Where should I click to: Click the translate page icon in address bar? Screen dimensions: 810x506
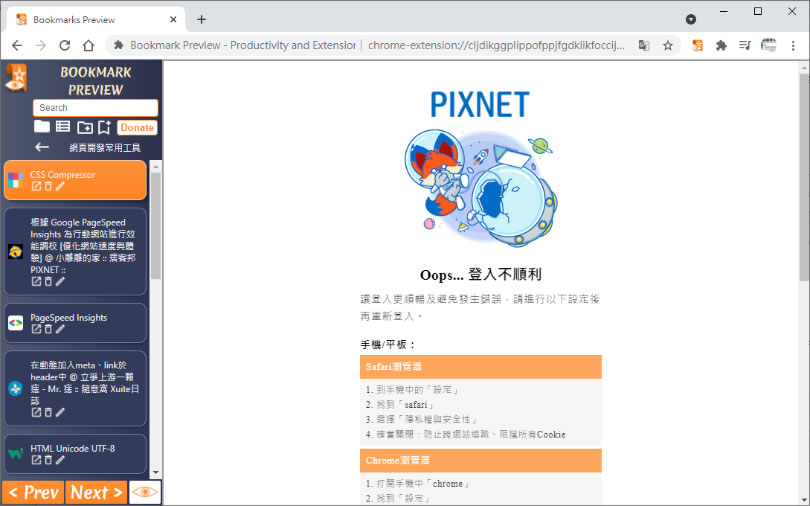(x=644, y=45)
